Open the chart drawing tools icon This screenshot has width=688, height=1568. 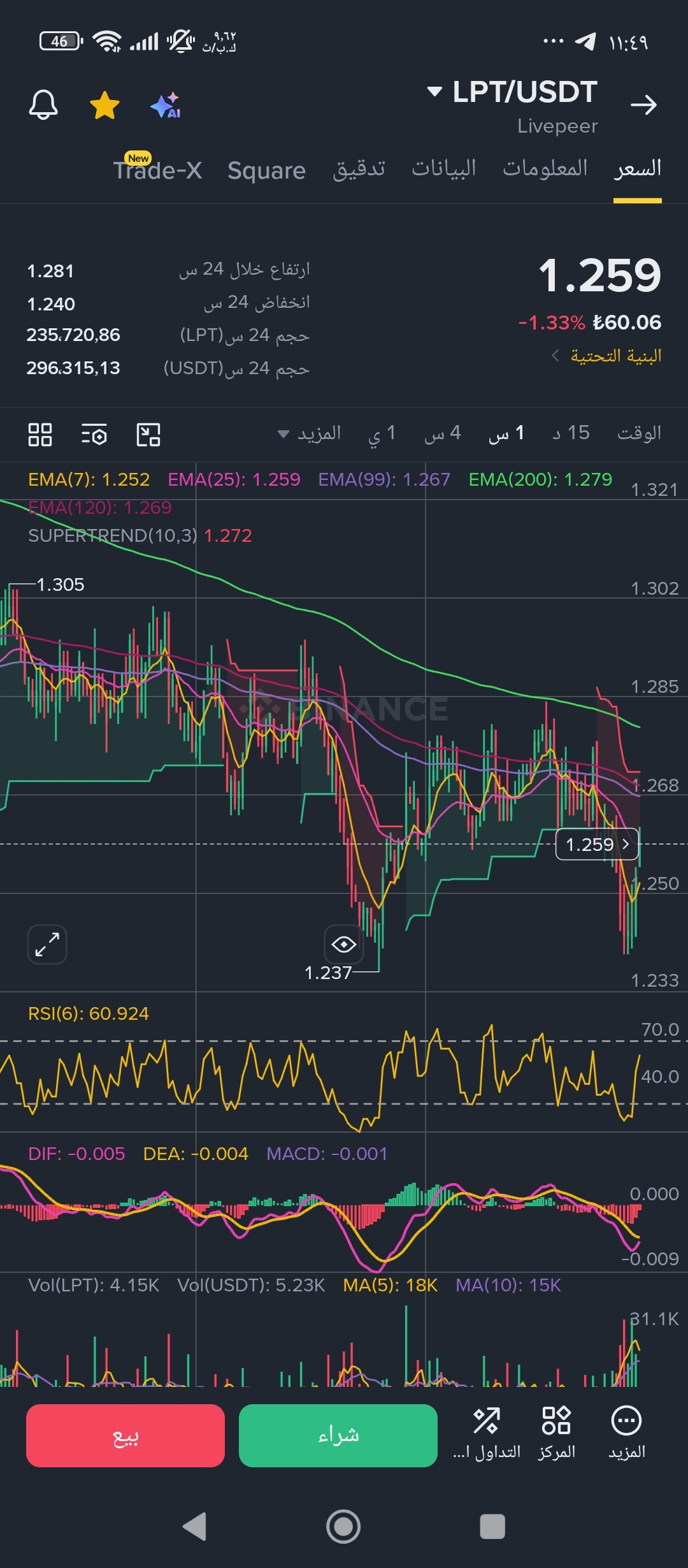[x=148, y=435]
